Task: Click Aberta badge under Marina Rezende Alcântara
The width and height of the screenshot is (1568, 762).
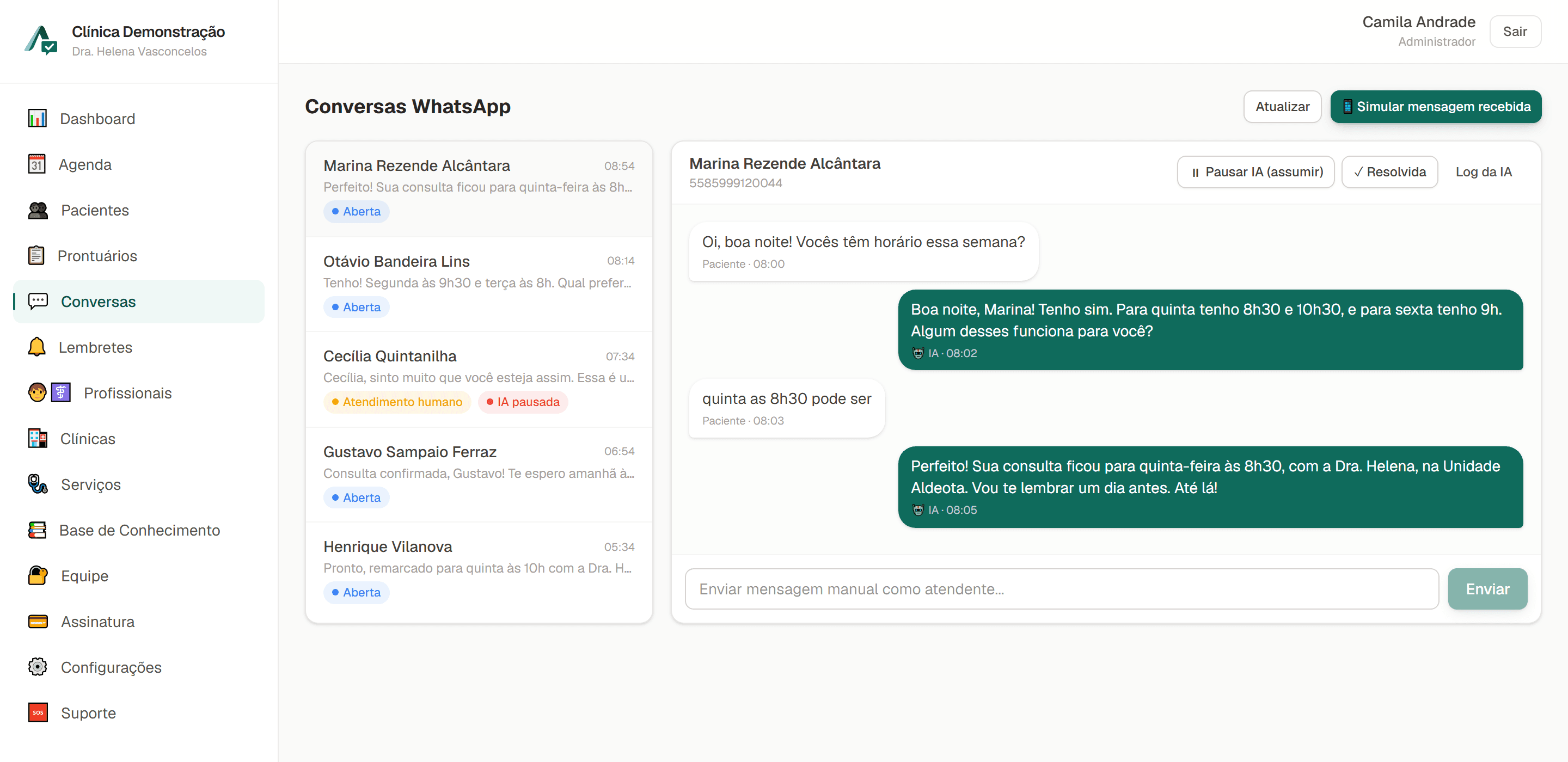Action: pos(356,211)
